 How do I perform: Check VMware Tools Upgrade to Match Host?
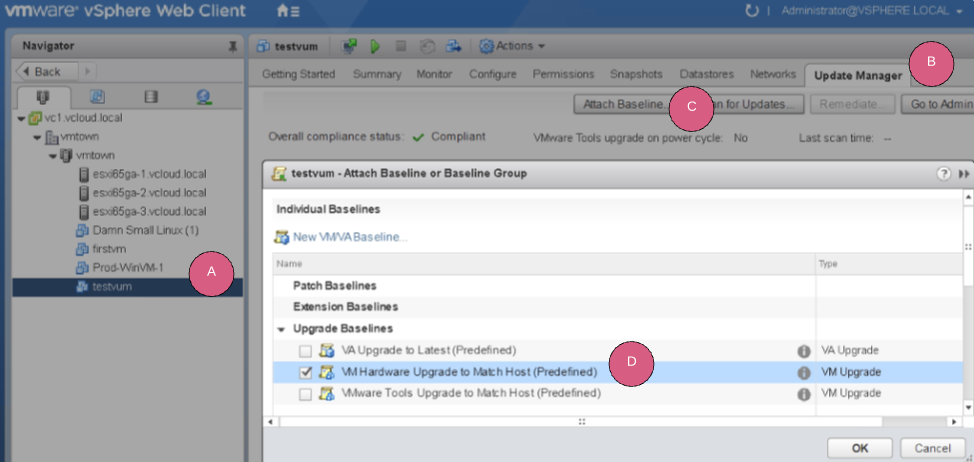[305, 394]
